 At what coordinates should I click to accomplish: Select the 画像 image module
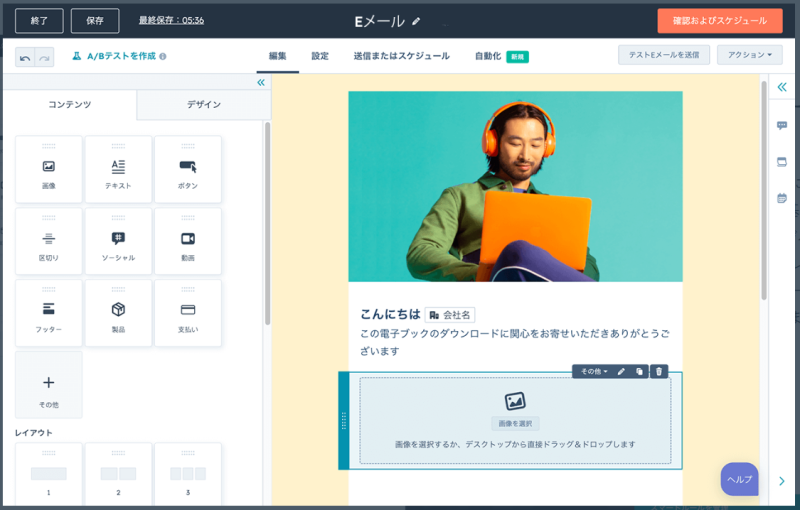[48, 169]
